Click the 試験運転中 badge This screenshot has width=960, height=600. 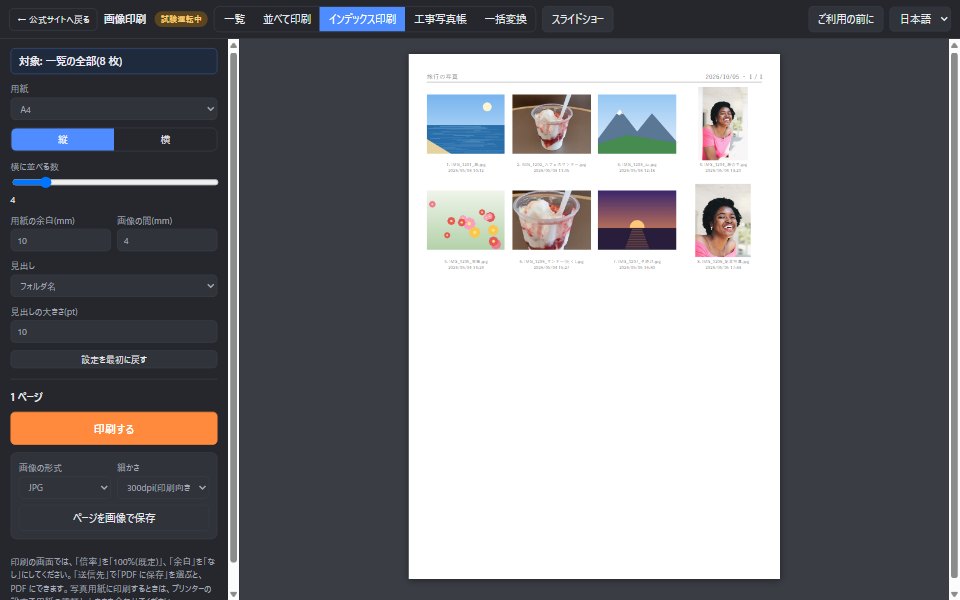coord(181,19)
